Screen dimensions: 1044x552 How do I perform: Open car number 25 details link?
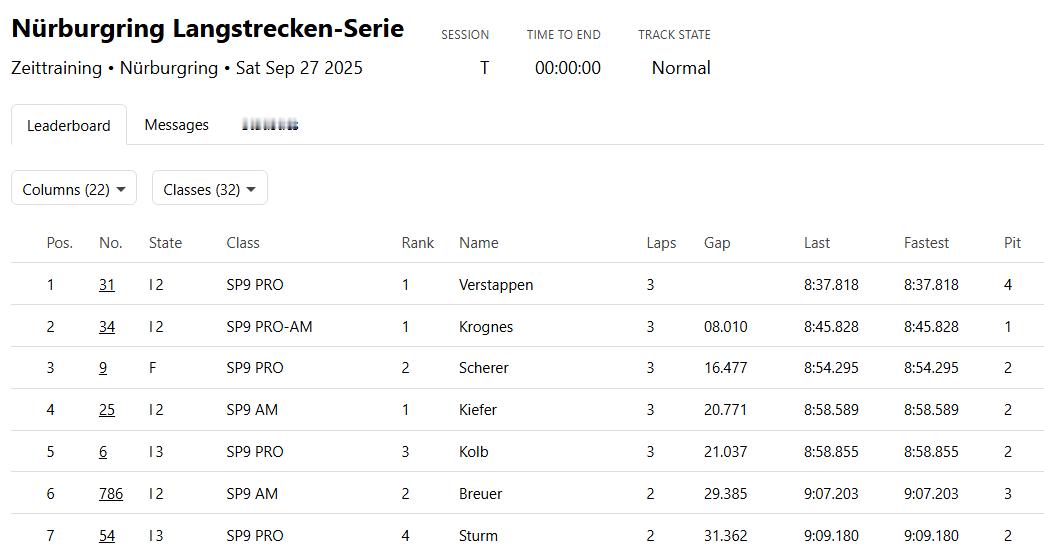(107, 410)
